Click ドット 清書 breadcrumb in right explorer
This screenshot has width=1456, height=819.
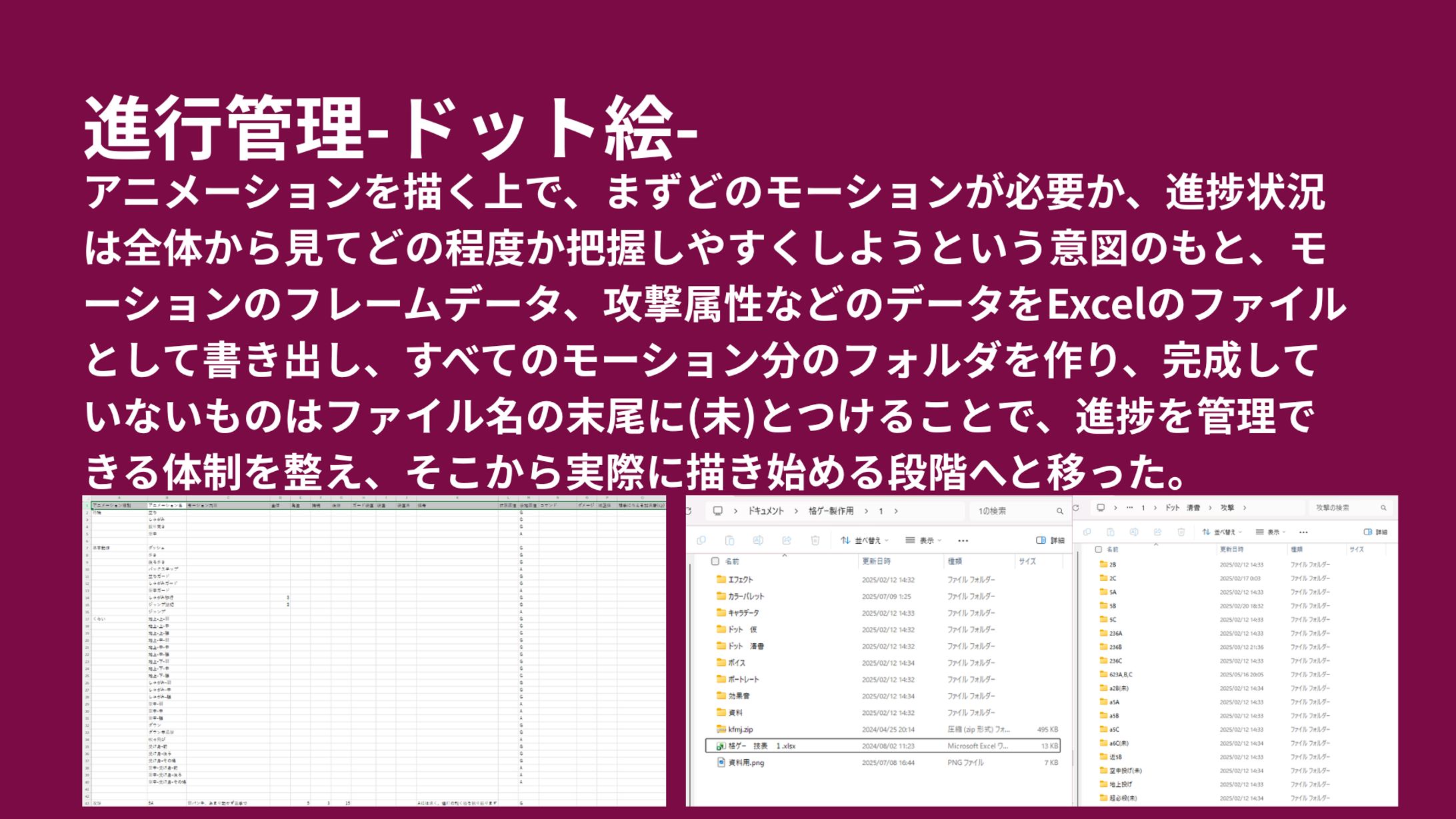(1182, 508)
